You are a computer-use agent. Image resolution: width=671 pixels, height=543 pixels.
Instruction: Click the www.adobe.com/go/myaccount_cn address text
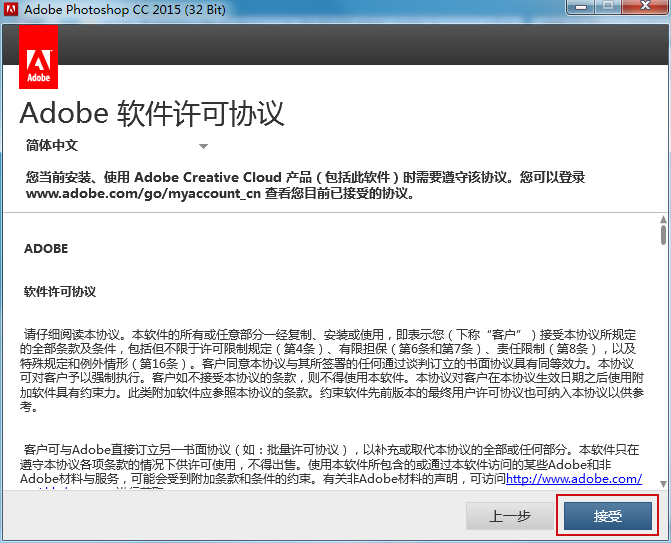[x=136, y=194]
